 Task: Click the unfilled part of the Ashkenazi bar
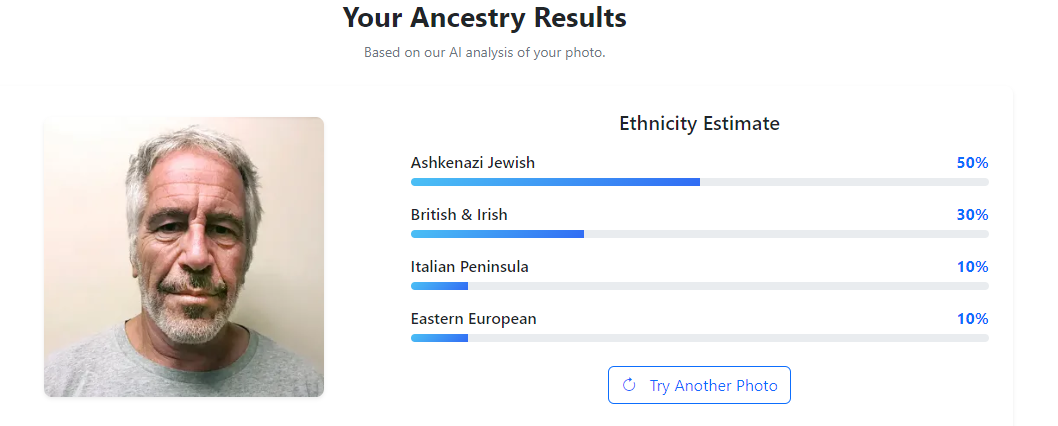pos(845,182)
